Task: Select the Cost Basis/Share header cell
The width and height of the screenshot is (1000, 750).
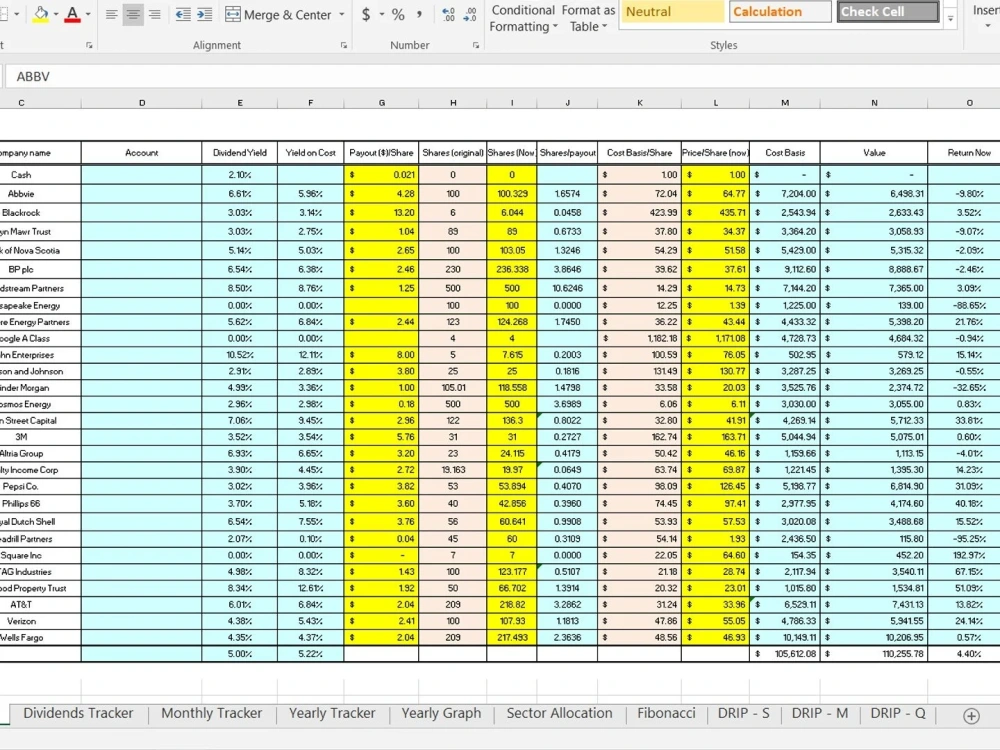Action: pos(640,153)
